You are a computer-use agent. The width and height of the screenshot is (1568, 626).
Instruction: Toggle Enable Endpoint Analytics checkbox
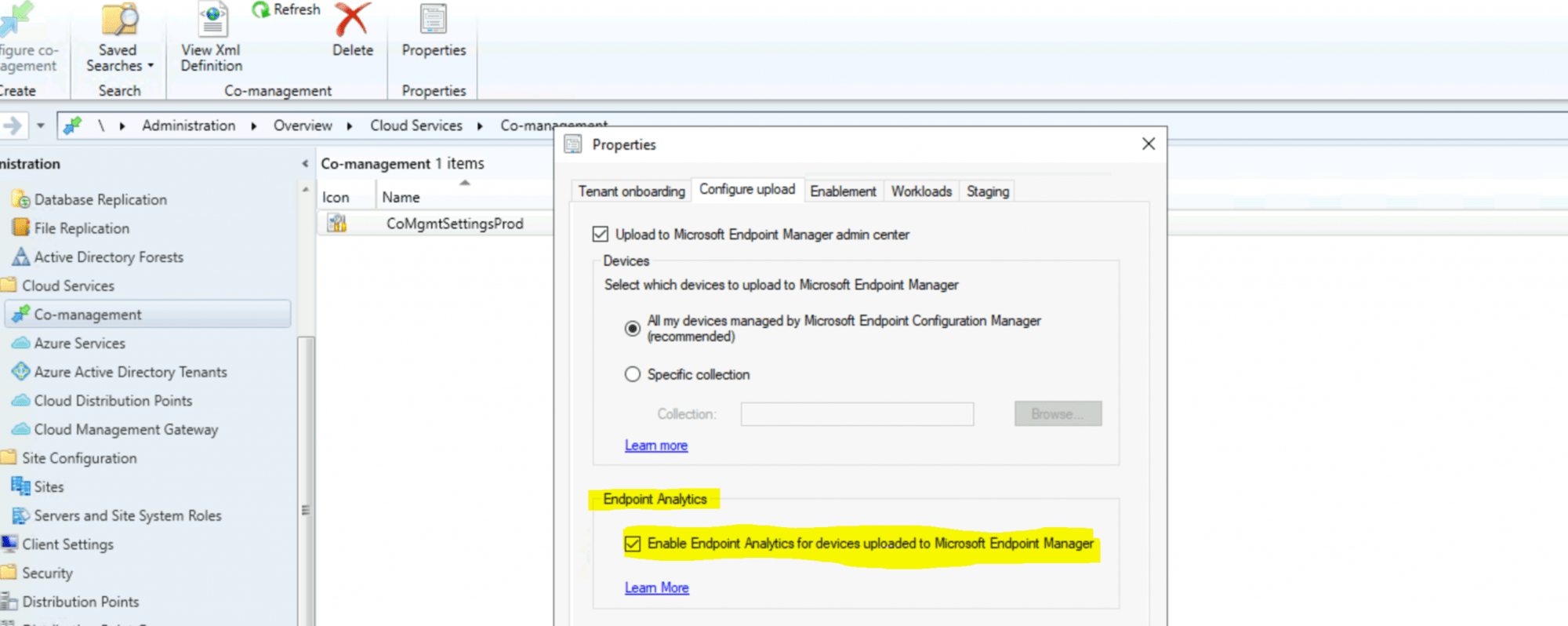pos(633,543)
